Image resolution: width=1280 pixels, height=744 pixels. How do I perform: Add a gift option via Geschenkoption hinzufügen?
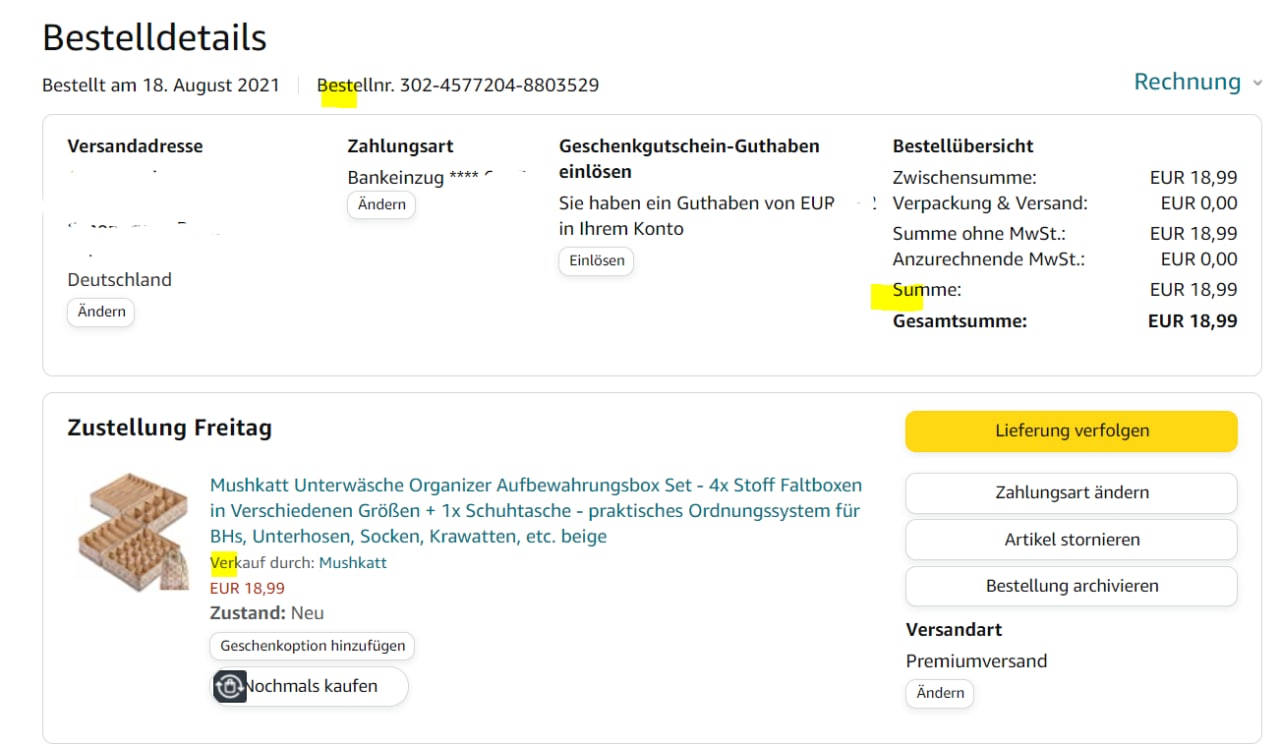312,646
